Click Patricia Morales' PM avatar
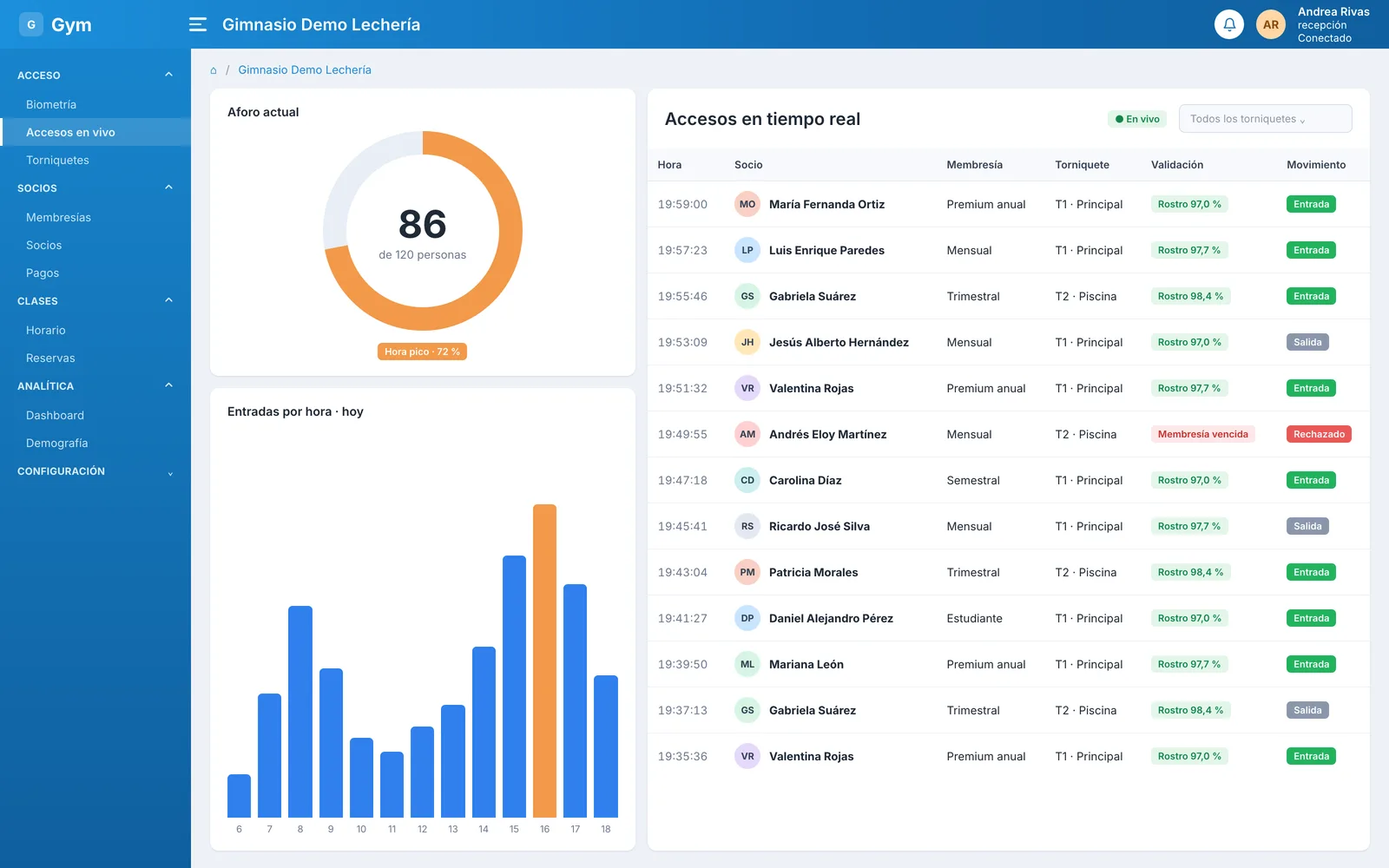The height and width of the screenshot is (868, 1389). [x=747, y=572]
